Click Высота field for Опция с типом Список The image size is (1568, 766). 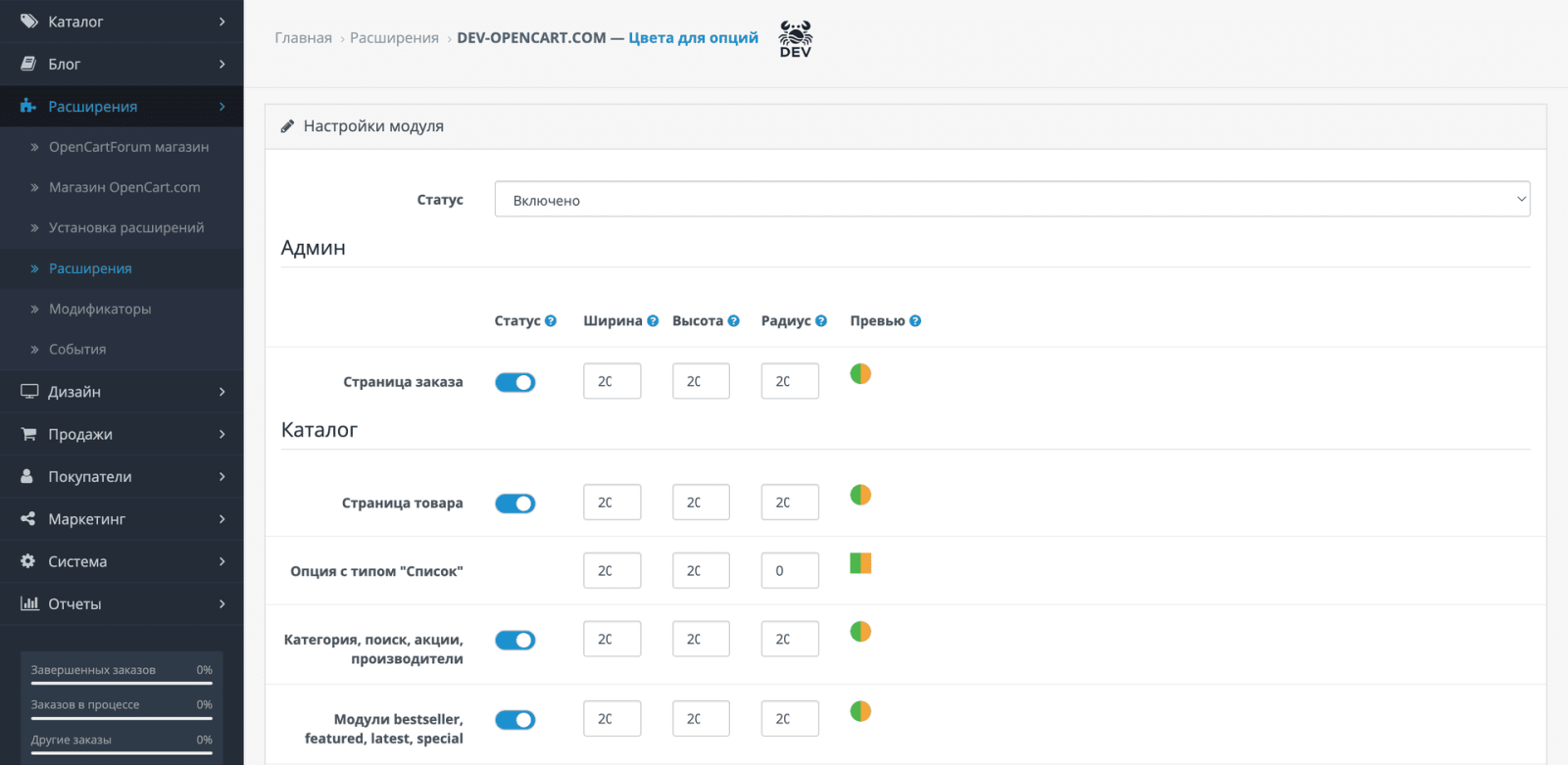(x=701, y=570)
